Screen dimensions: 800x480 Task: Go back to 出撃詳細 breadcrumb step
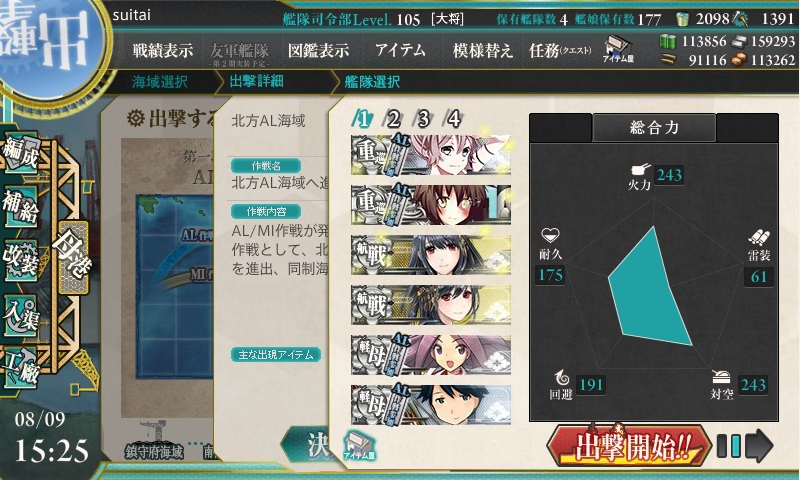pos(256,82)
